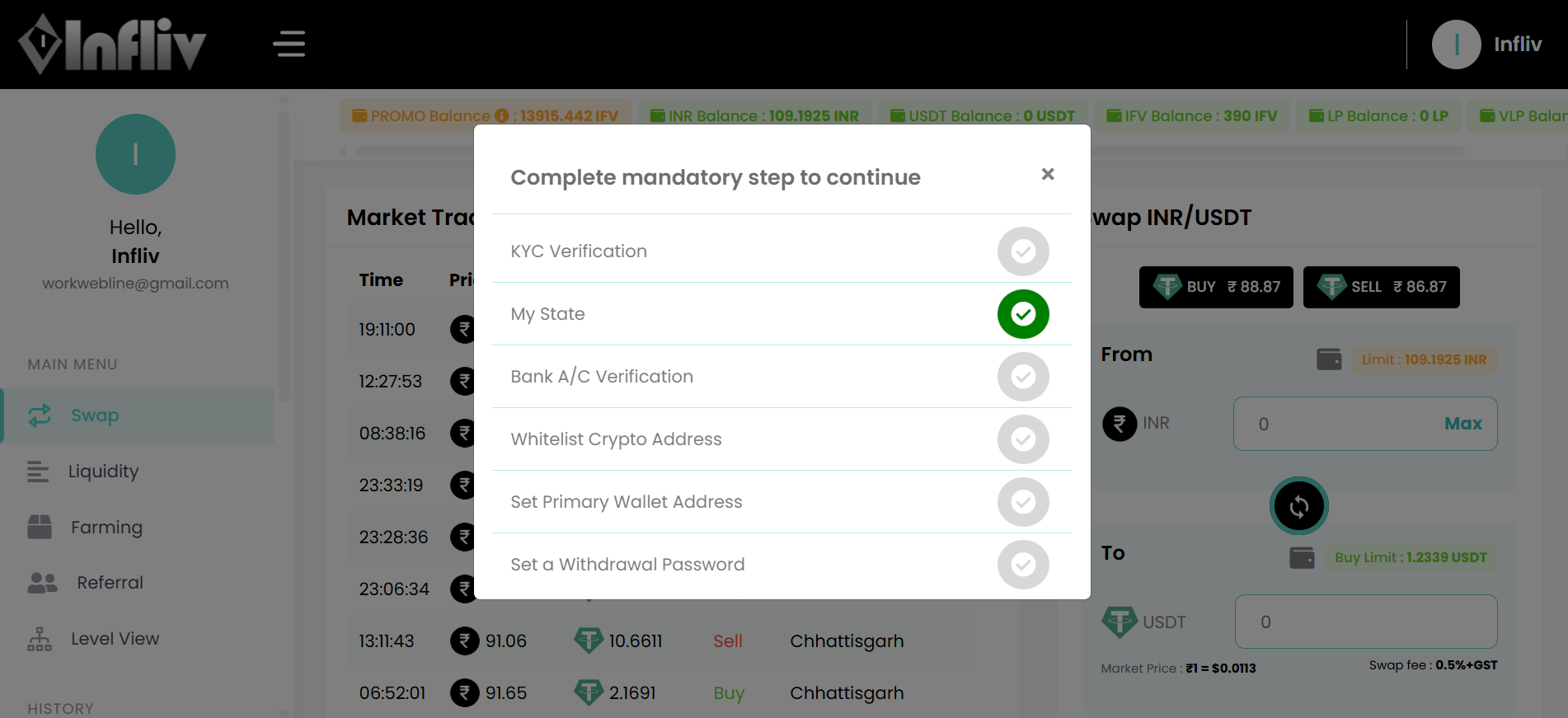The width and height of the screenshot is (1568, 718).
Task: Close the mandatory steps dialog
Action: pyautogui.click(x=1048, y=174)
